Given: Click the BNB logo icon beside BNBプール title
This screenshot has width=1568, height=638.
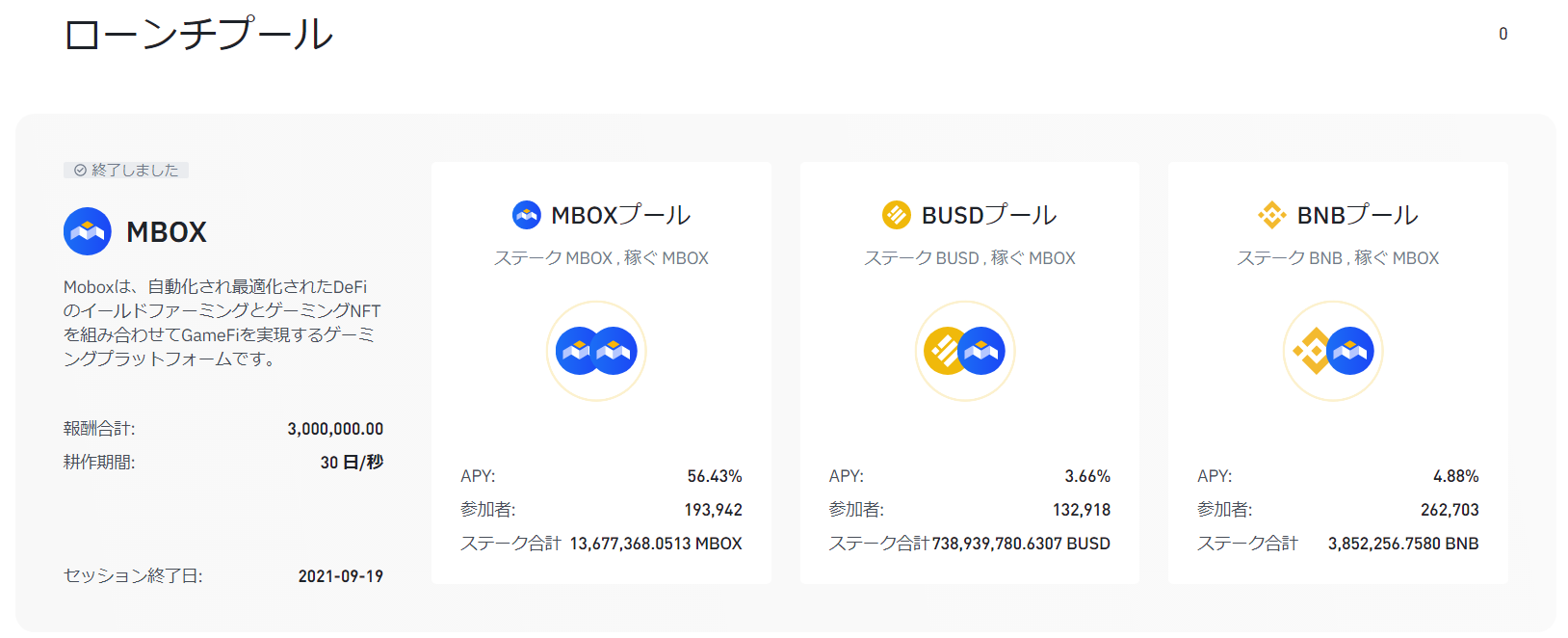Looking at the screenshot, I should [1271, 215].
